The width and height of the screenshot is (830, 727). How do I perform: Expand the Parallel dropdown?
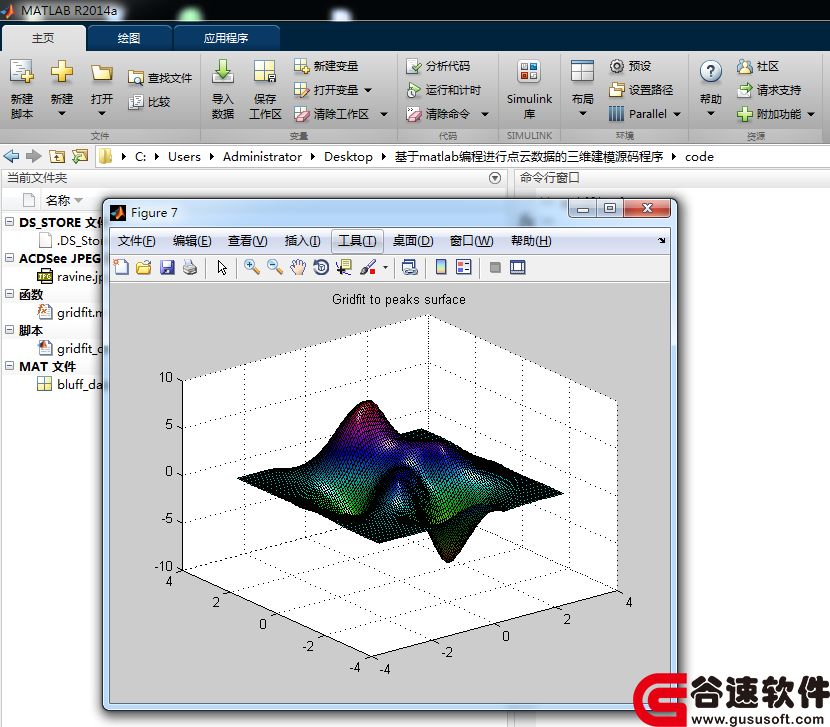(676, 114)
